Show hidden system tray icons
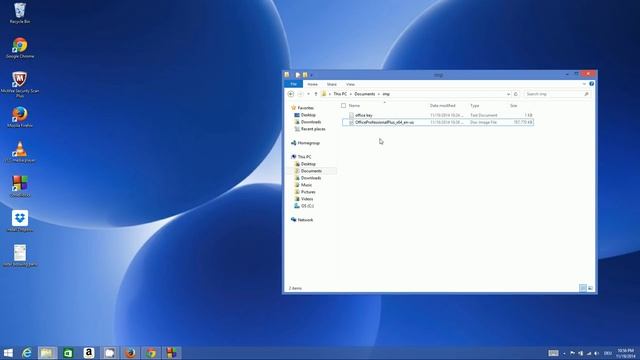The image size is (640, 360). point(564,353)
